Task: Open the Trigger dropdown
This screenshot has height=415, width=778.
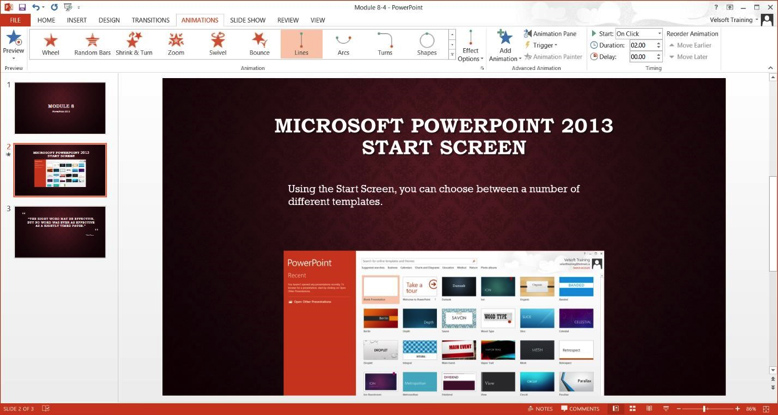Action: click(543, 45)
